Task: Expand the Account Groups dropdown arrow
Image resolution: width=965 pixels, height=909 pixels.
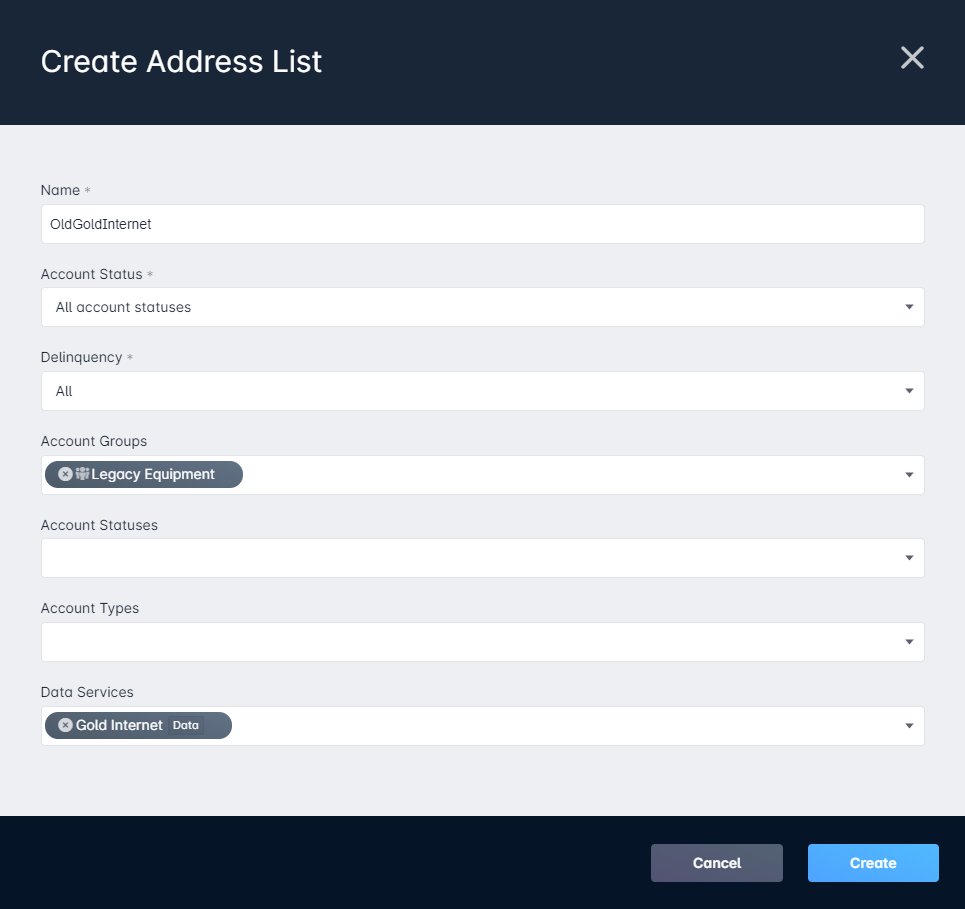Action: point(909,475)
